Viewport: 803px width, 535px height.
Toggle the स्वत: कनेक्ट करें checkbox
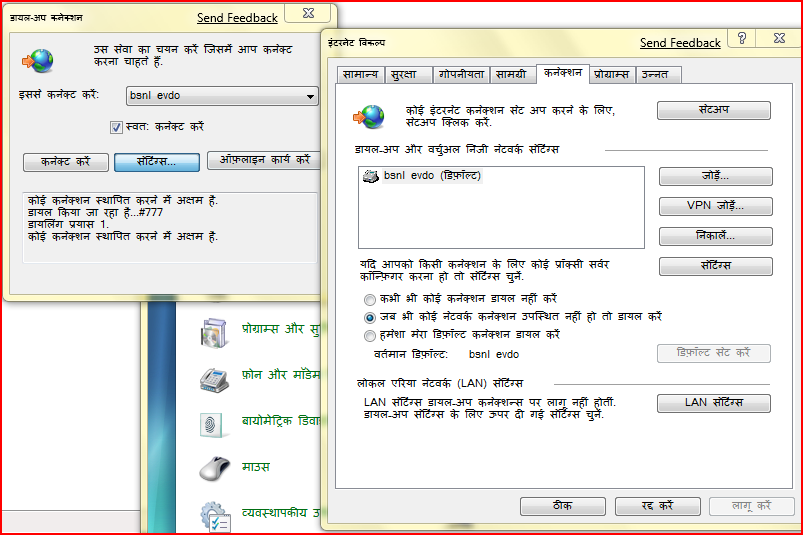pyautogui.click(x=116, y=127)
